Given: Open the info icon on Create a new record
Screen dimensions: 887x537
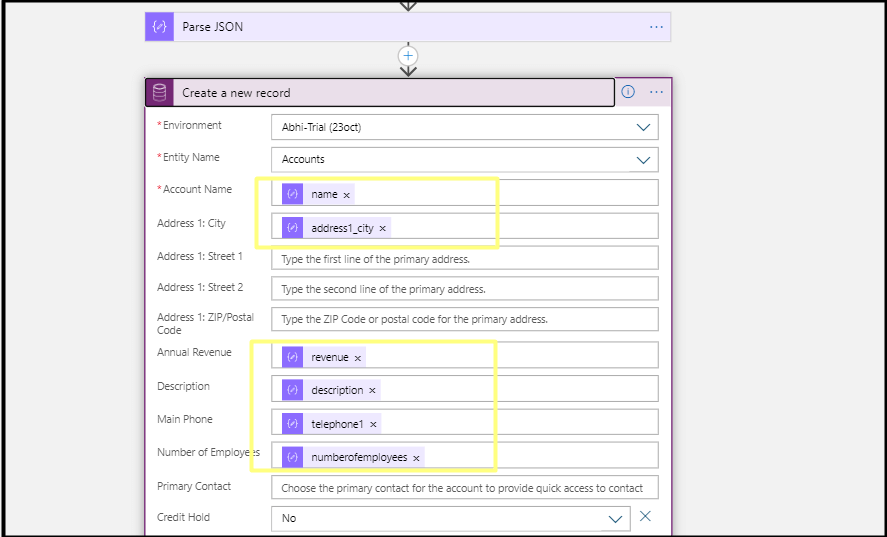Looking at the screenshot, I should point(628,92).
